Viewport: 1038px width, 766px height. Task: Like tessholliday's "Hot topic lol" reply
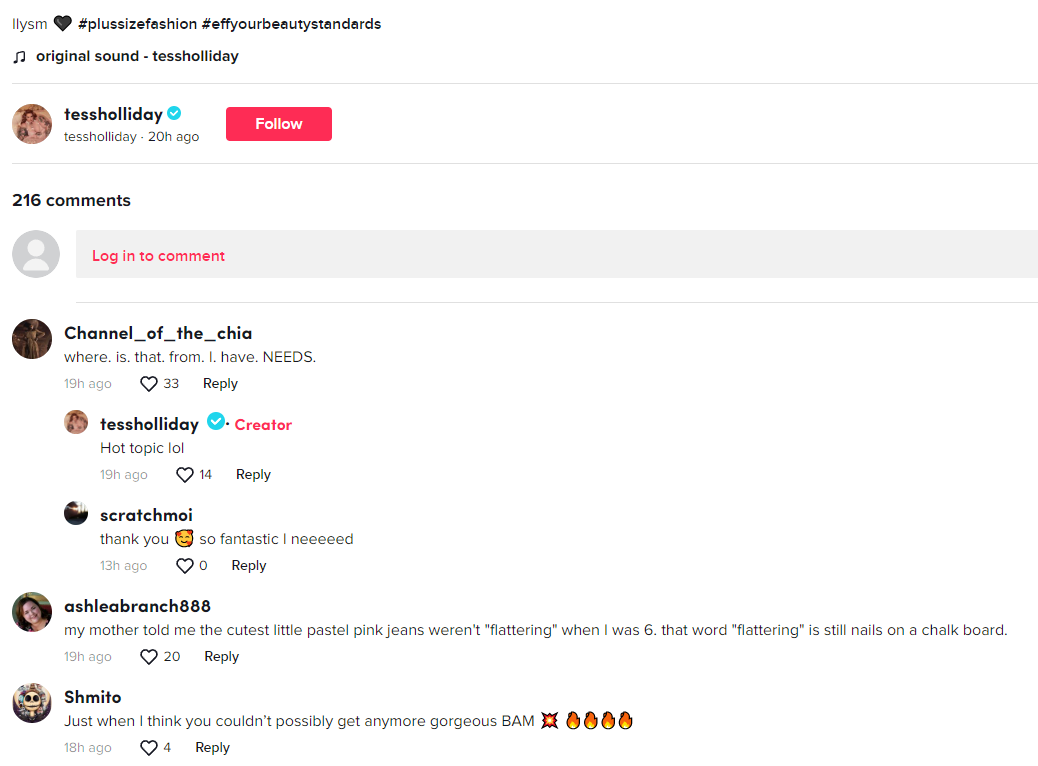click(x=185, y=475)
